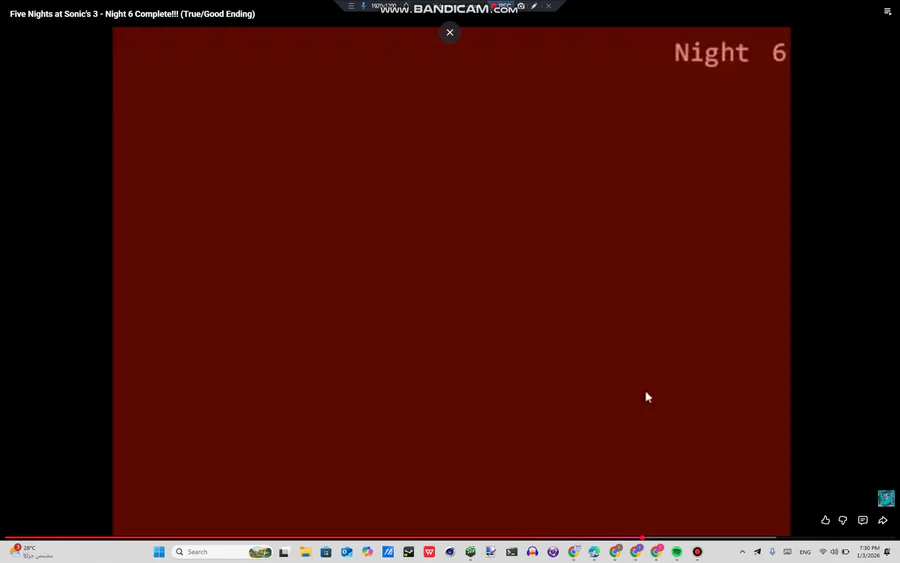Dislike the video with thumbs-down icon
Viewport: 900px width, 563px height.
point(843,520)
